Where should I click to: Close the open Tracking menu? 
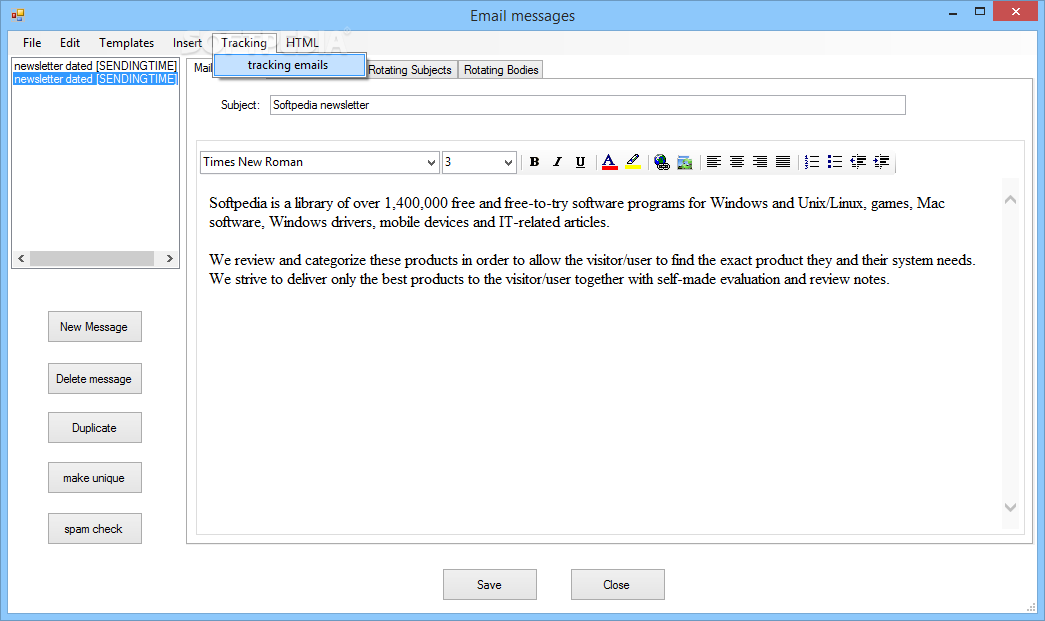pos(244,43)
